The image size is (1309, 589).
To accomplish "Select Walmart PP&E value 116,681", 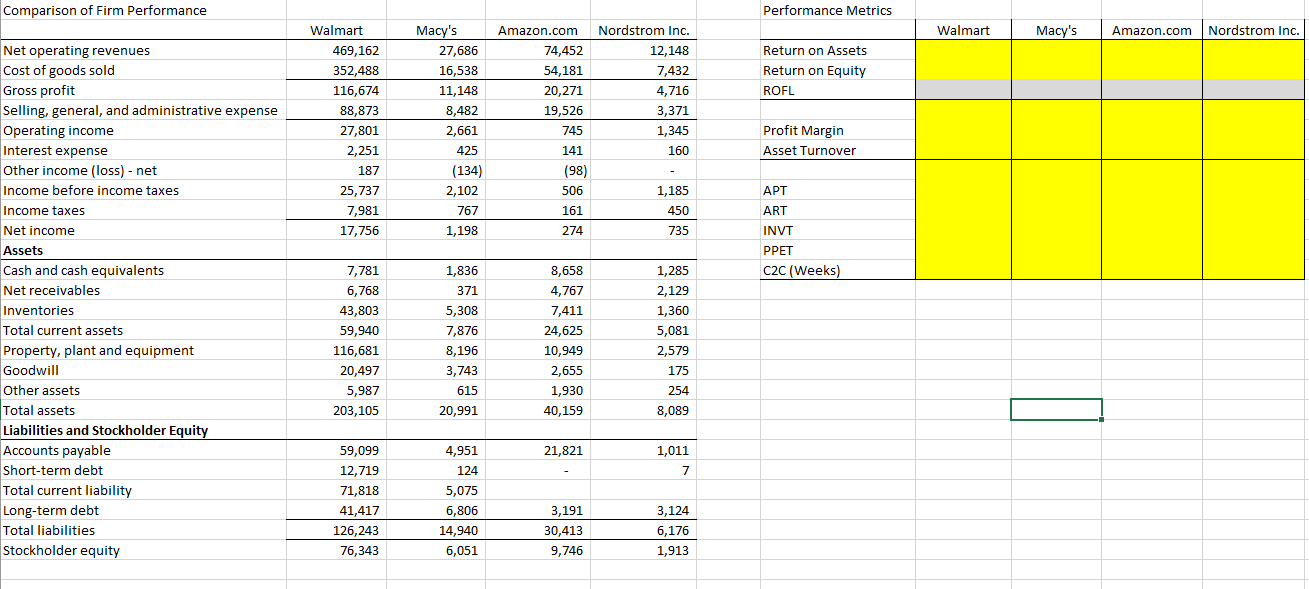I will 355,350.
